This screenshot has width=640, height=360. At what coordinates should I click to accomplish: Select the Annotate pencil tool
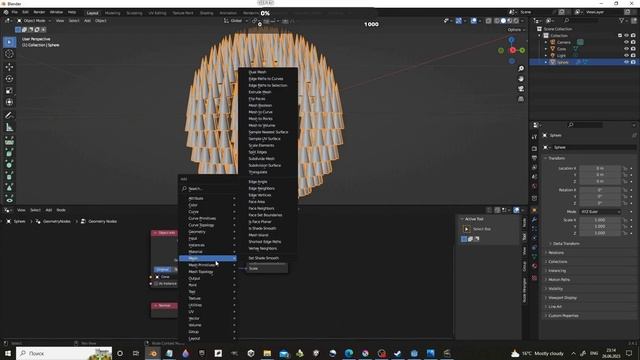pyautogui.click(x=9, y=116)
